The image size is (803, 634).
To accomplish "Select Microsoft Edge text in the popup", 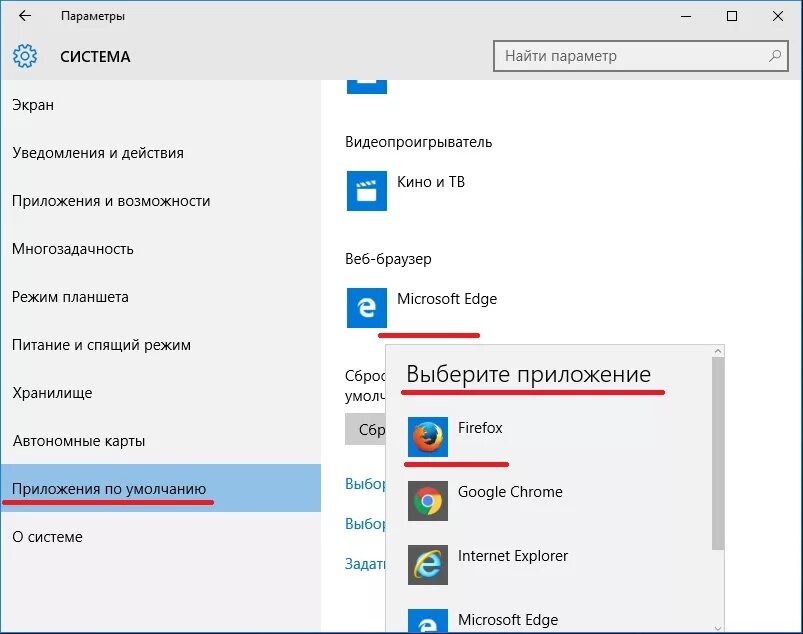I will coord(508,620).
